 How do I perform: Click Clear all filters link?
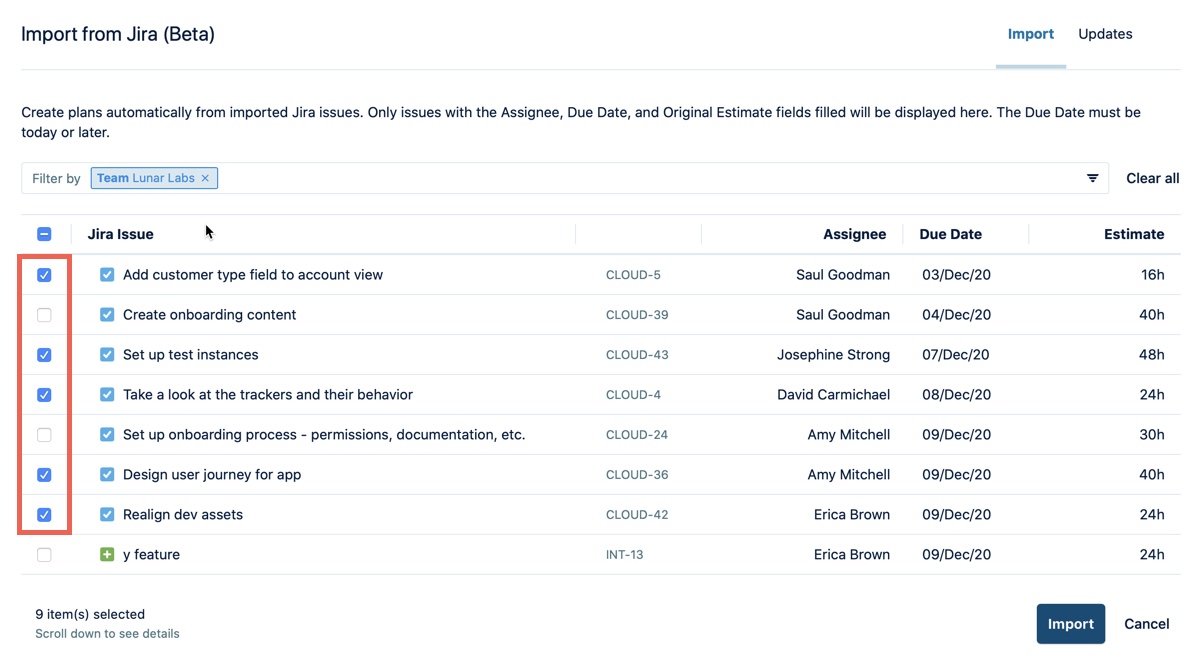[x=1152, y=178]
